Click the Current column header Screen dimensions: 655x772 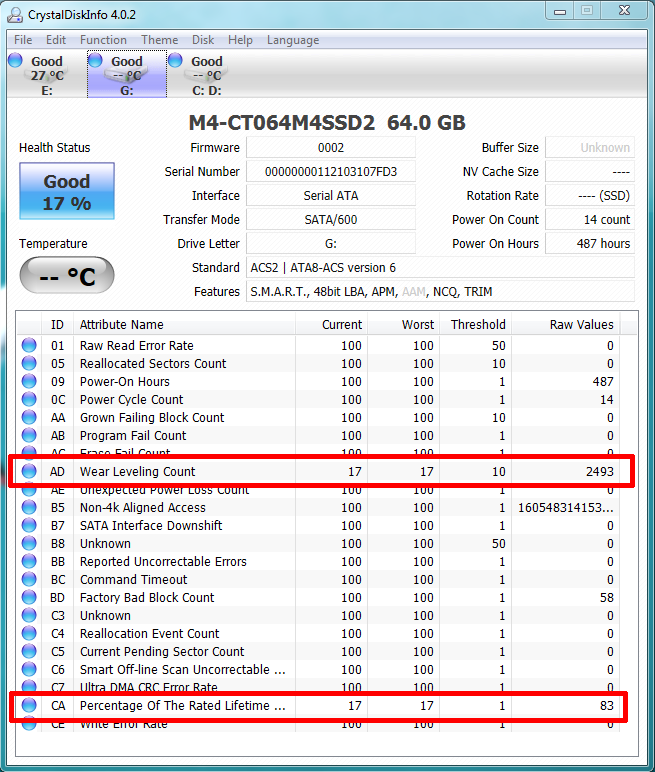tap(331, 324)
